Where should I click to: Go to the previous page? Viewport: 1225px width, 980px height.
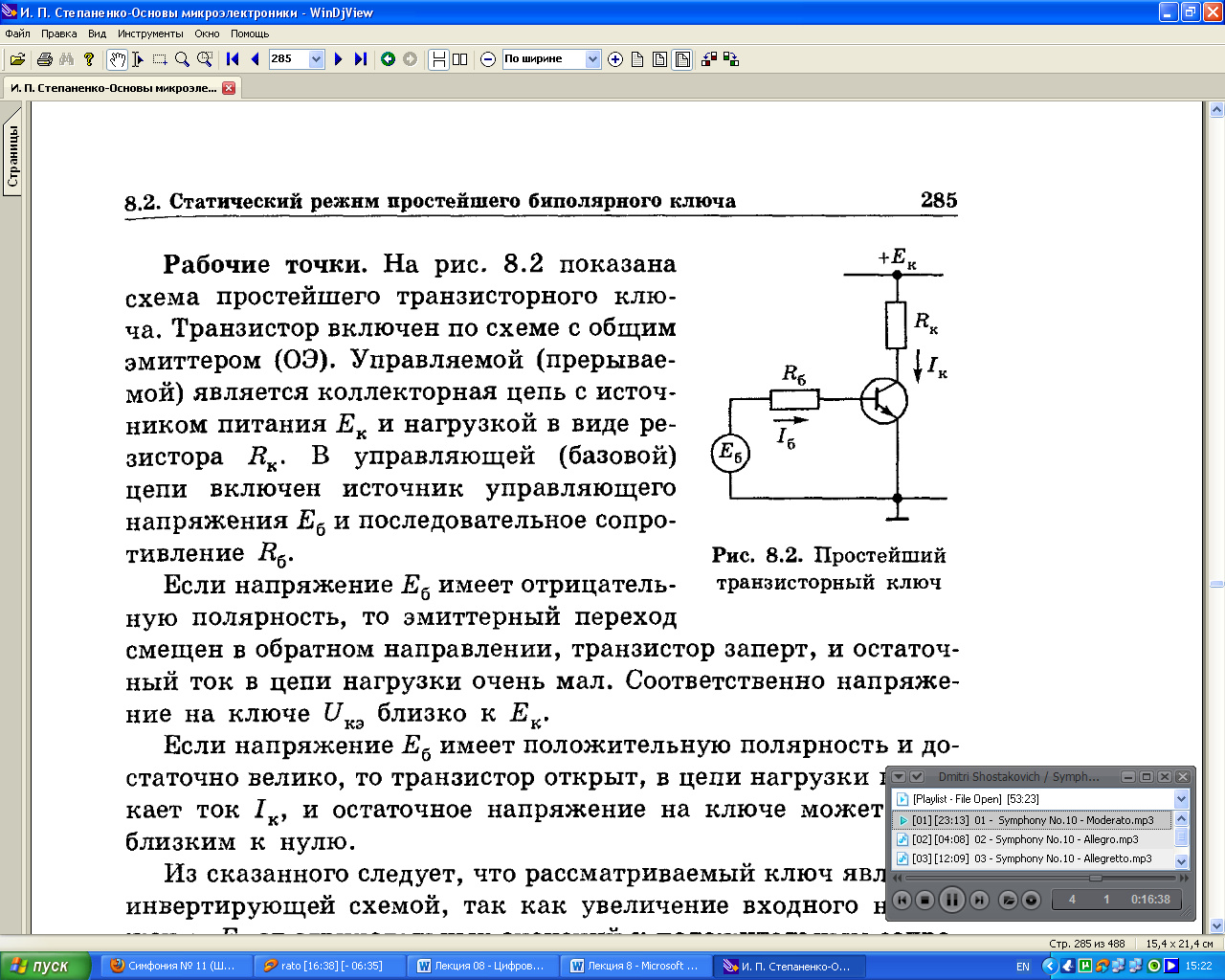click(x=255, y=59)
